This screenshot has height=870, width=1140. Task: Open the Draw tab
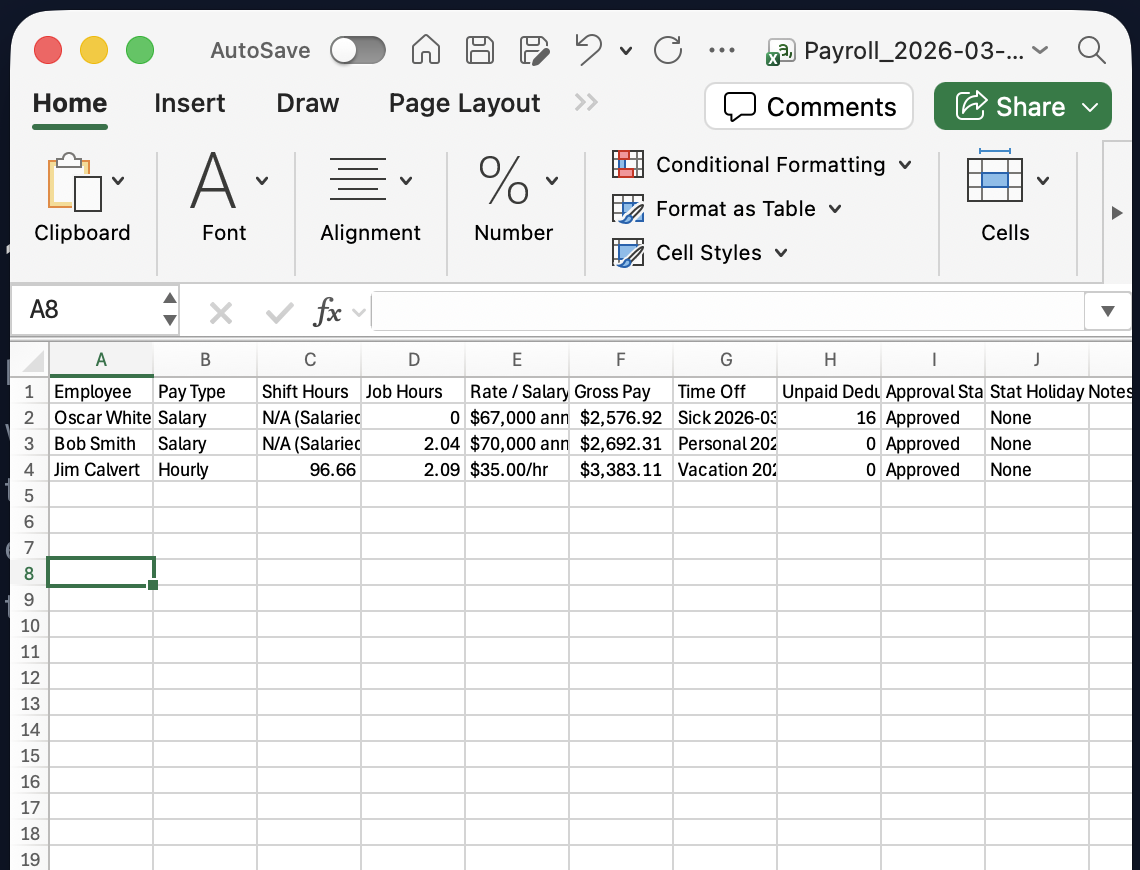coord(308,103)
